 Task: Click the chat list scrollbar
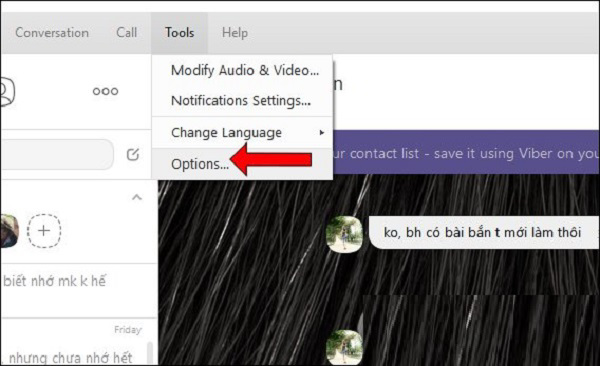[150, 353]
